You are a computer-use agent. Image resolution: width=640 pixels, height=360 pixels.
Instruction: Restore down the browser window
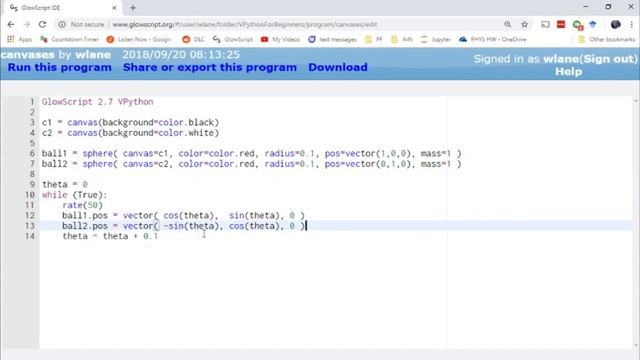coord(608,7)
